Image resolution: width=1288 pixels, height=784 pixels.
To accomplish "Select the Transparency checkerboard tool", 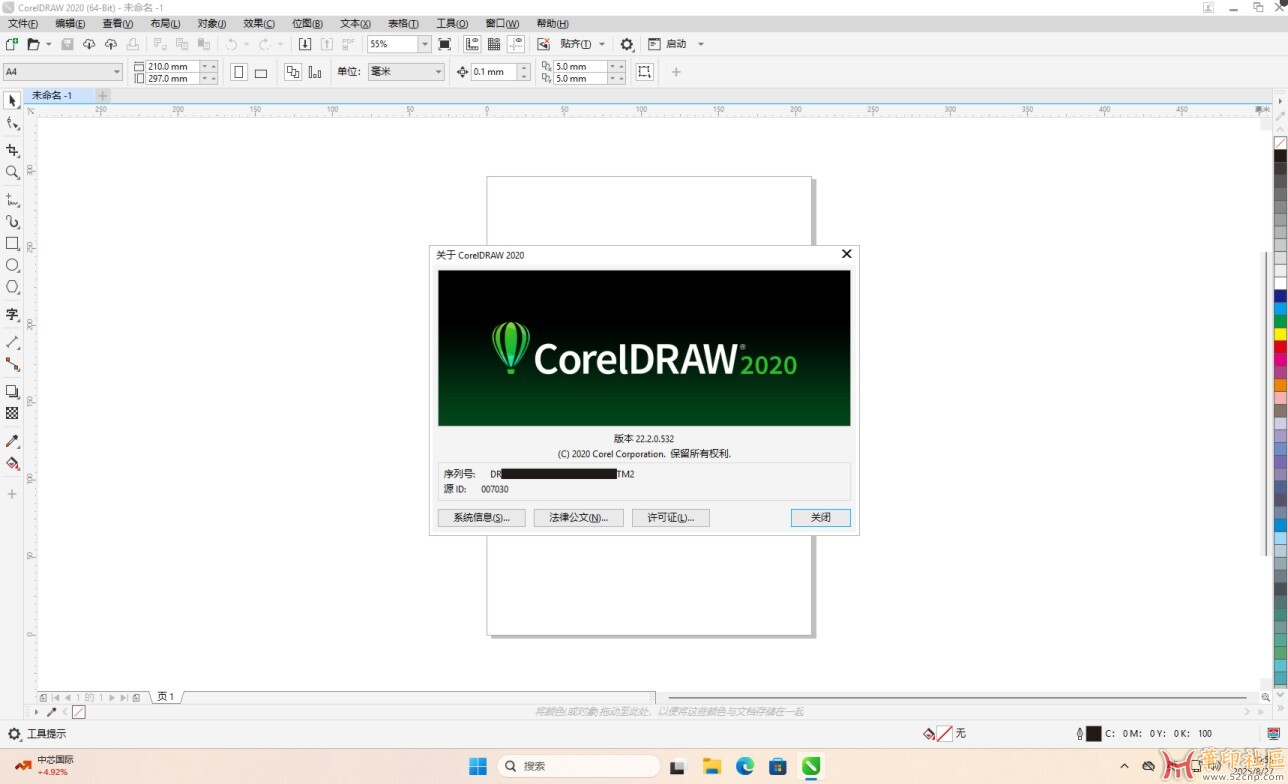I will tap(12, 413).
